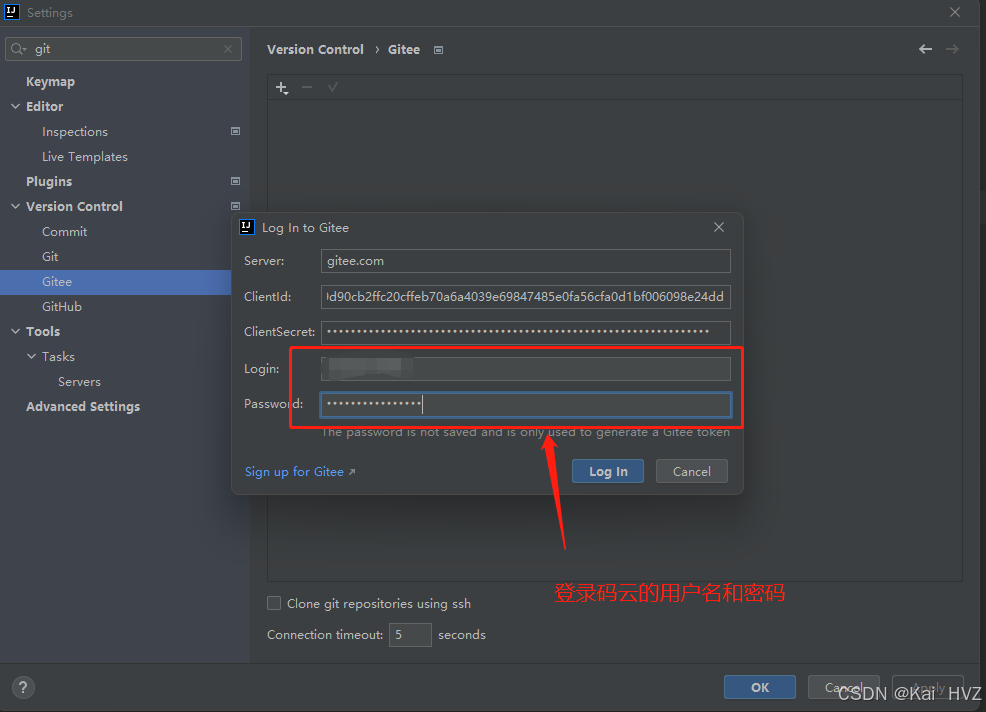Open help with the question mark
The width and height of the screenshot is (986, 712).
pyautogui.click(x=23, y=687)
